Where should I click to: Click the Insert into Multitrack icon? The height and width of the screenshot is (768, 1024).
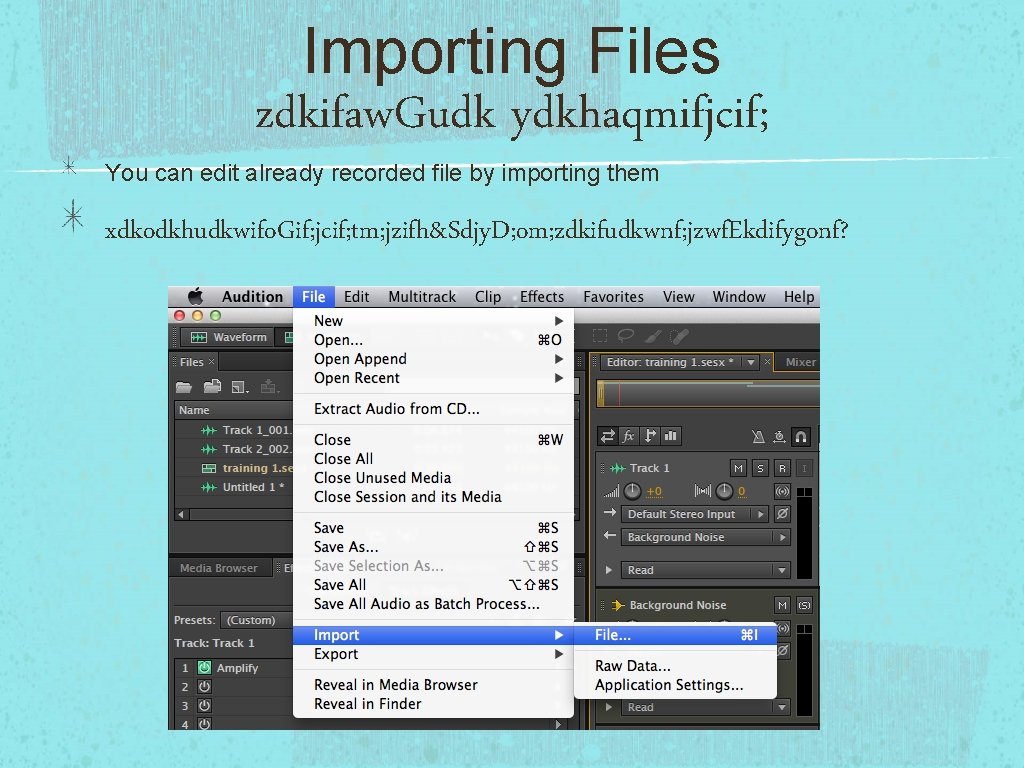(x=268, y=387)
